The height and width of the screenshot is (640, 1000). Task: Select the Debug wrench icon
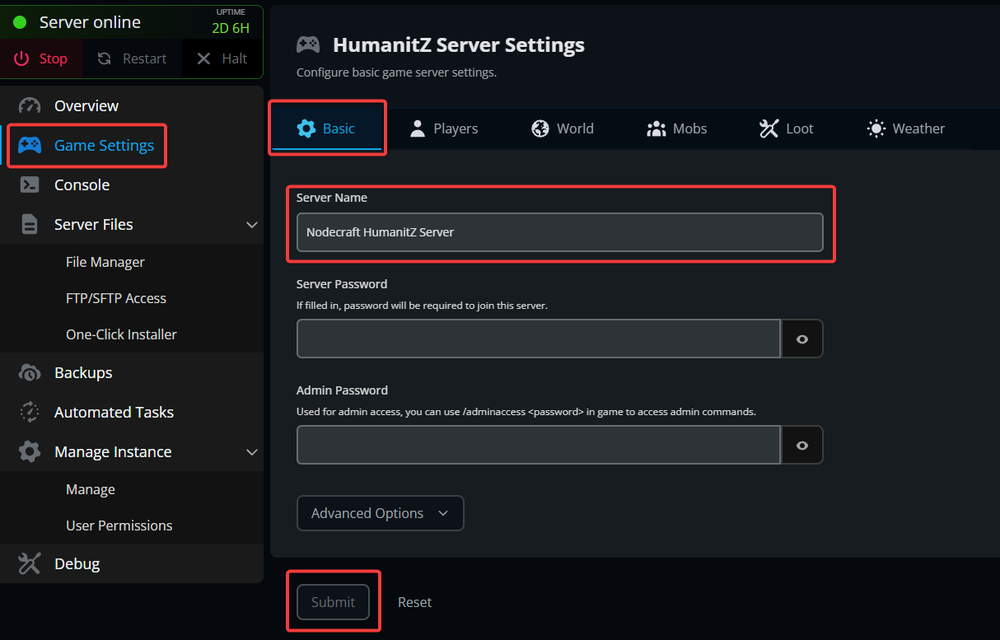(29, 563)
